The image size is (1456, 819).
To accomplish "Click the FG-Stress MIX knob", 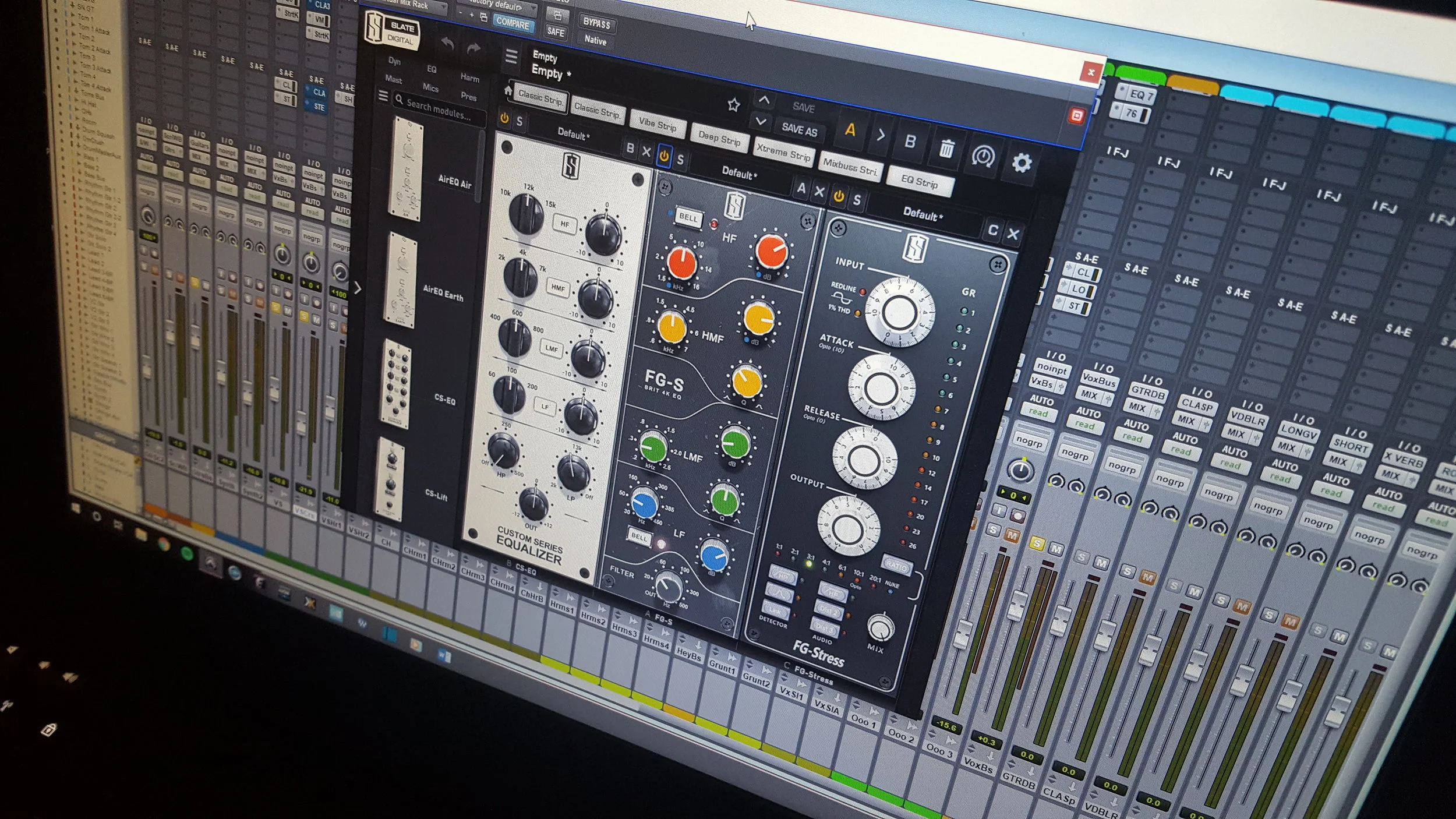I will [x=880, y=628].
